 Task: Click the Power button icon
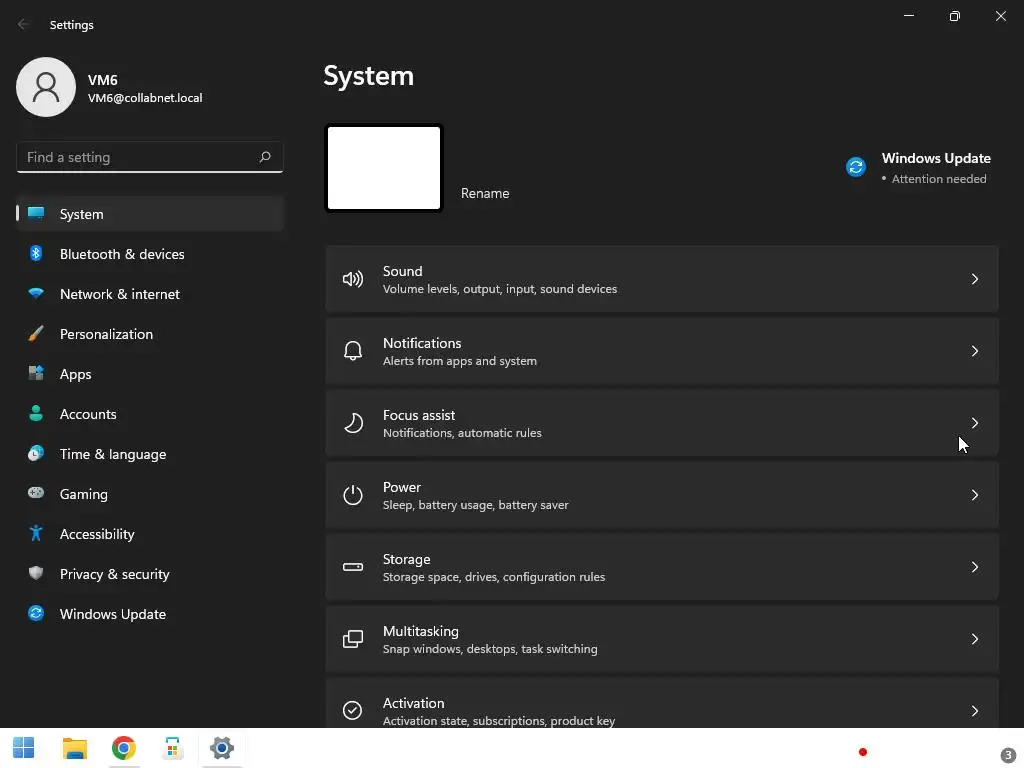pos(353,495)
